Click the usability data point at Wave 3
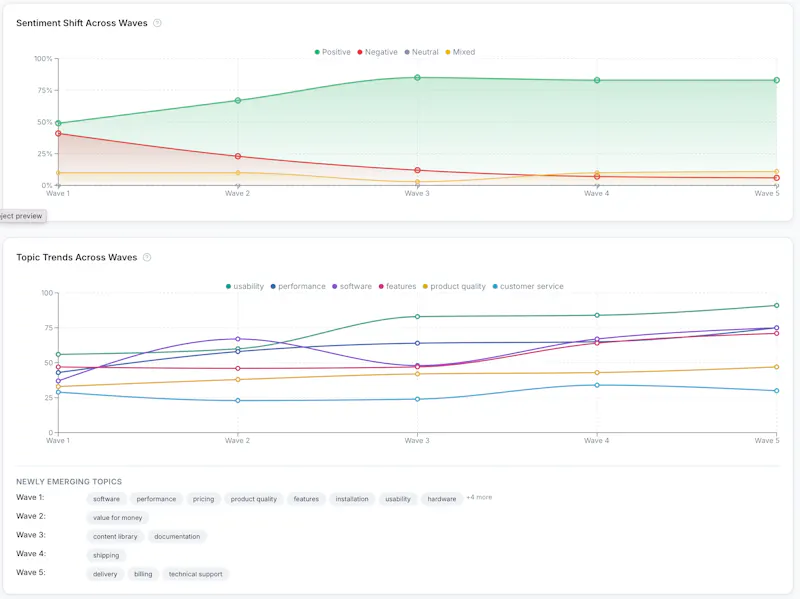This screenshot has height=599, width=800. click(417, 317)
